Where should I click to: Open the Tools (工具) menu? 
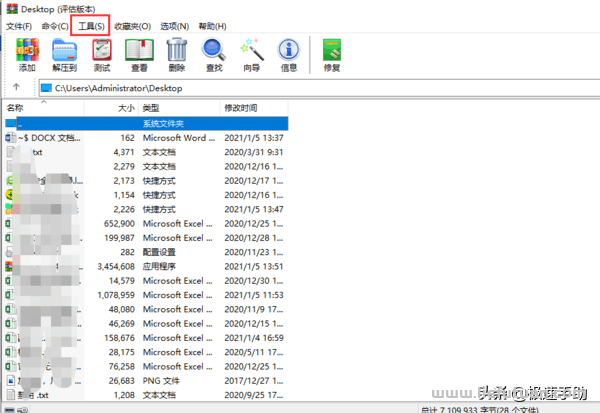coord(91,26)
